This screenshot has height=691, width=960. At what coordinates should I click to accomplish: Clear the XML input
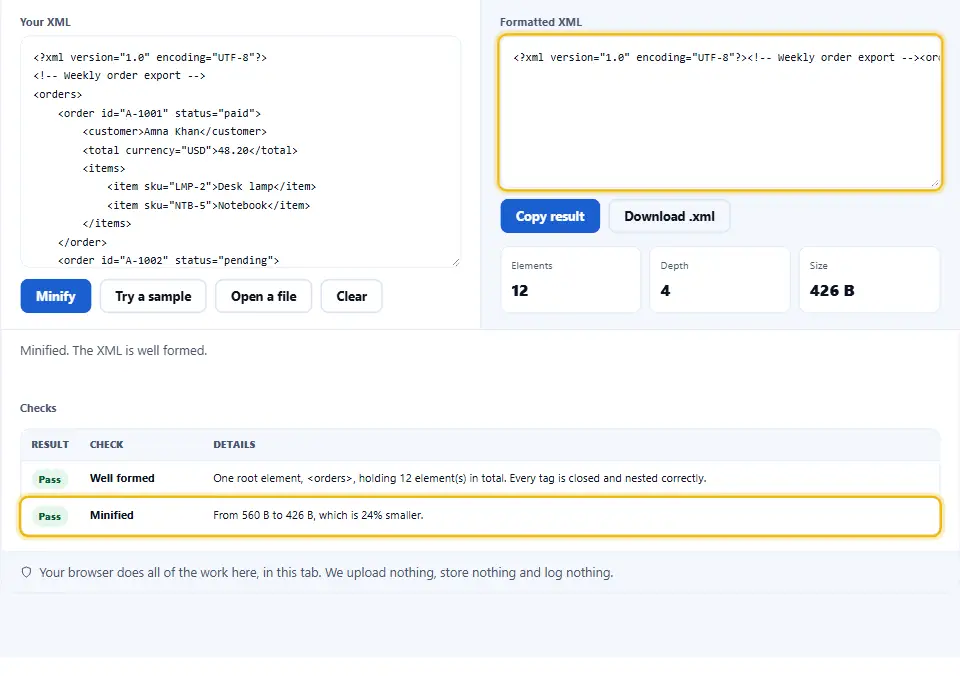pos(351,296)
